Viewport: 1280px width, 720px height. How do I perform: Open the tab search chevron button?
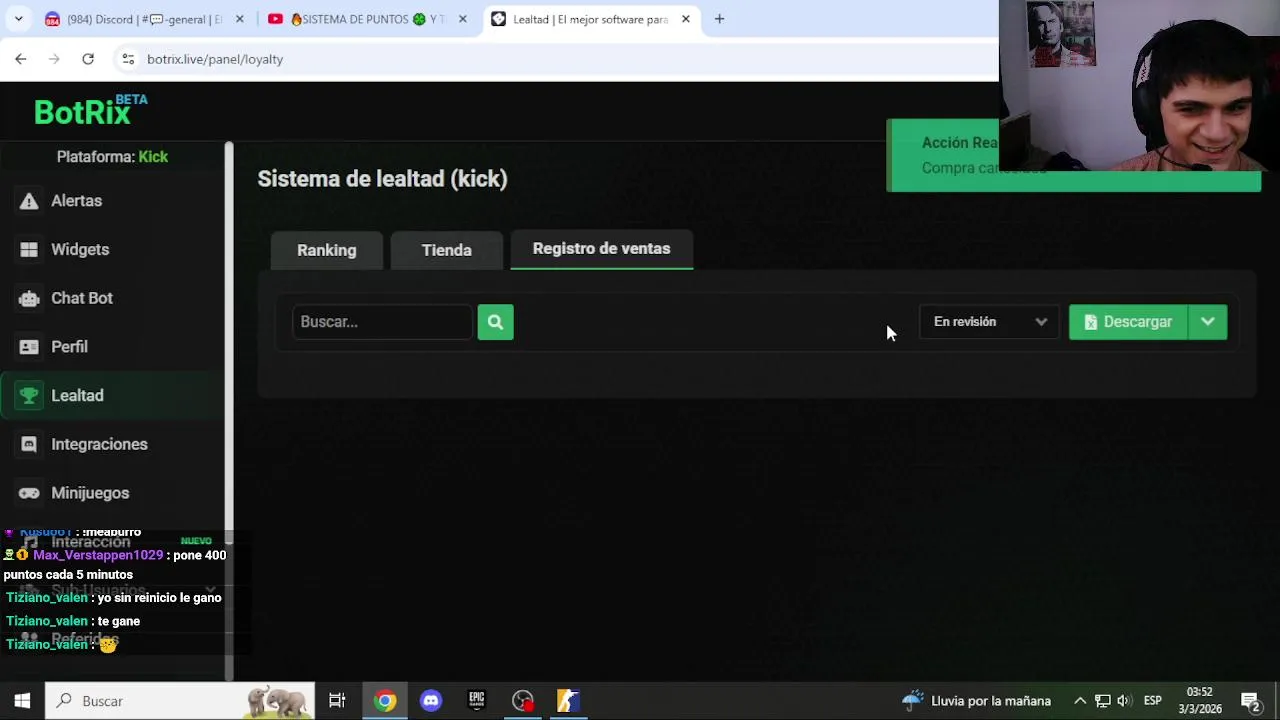pyautogui.click(x=18, y=19)
